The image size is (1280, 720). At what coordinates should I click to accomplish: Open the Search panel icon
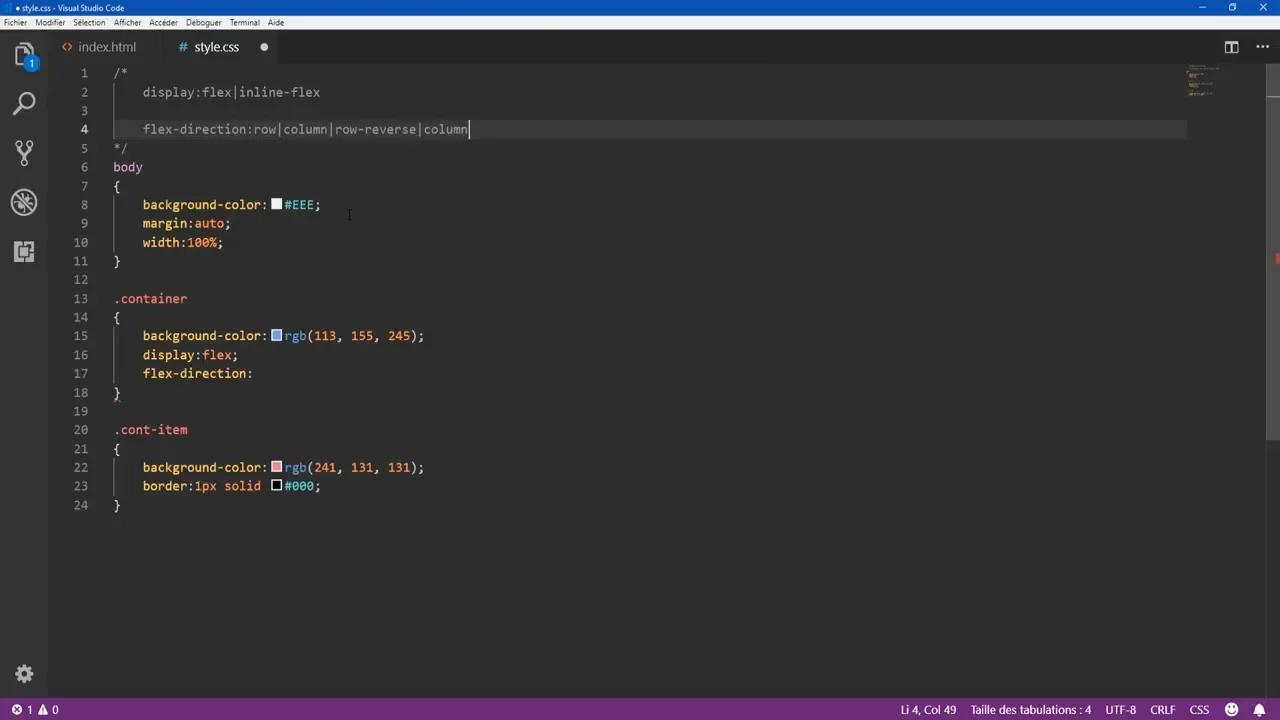[x=24, y=103]
